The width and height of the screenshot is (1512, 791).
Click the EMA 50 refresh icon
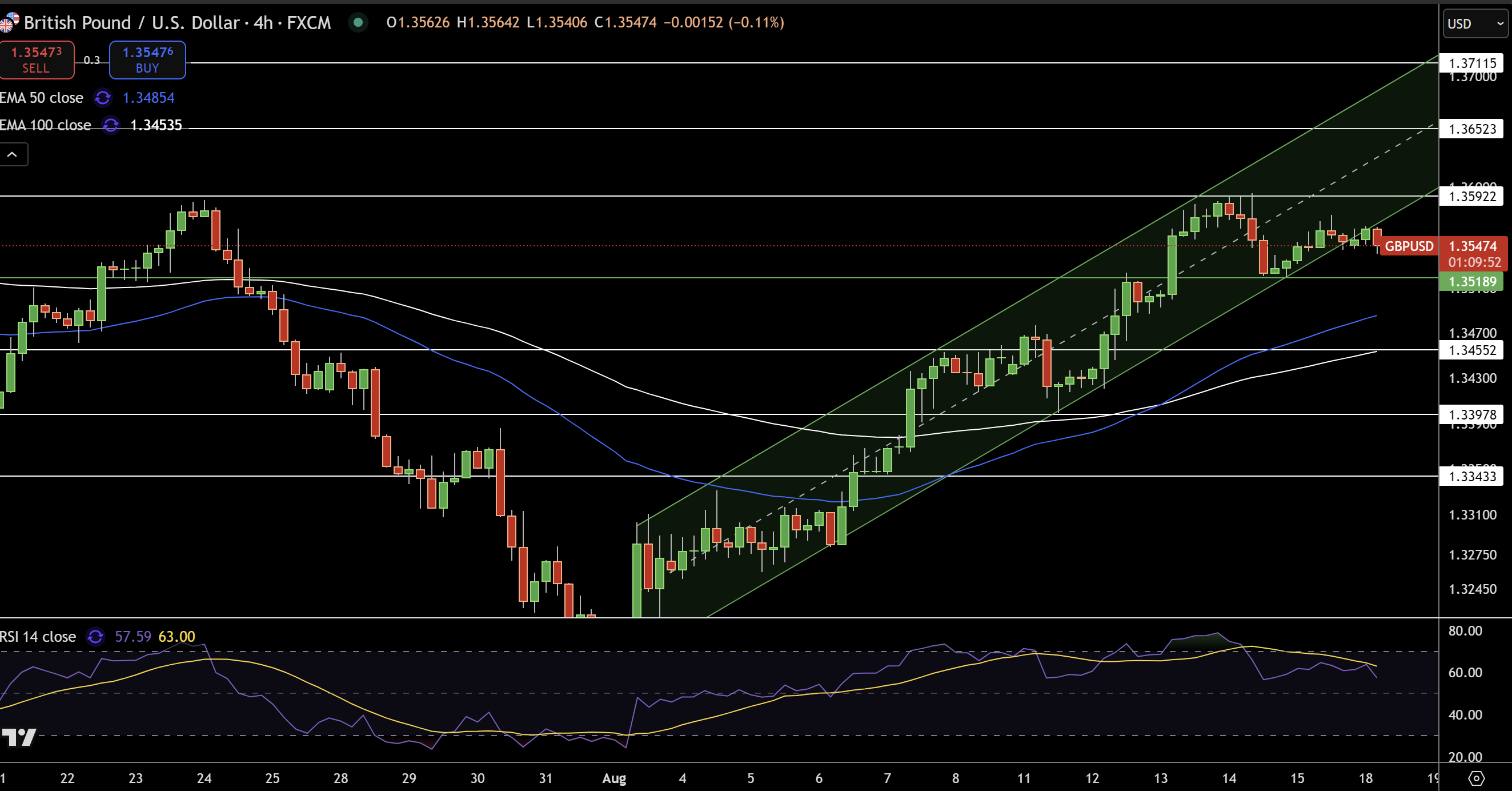coord(103,98)
